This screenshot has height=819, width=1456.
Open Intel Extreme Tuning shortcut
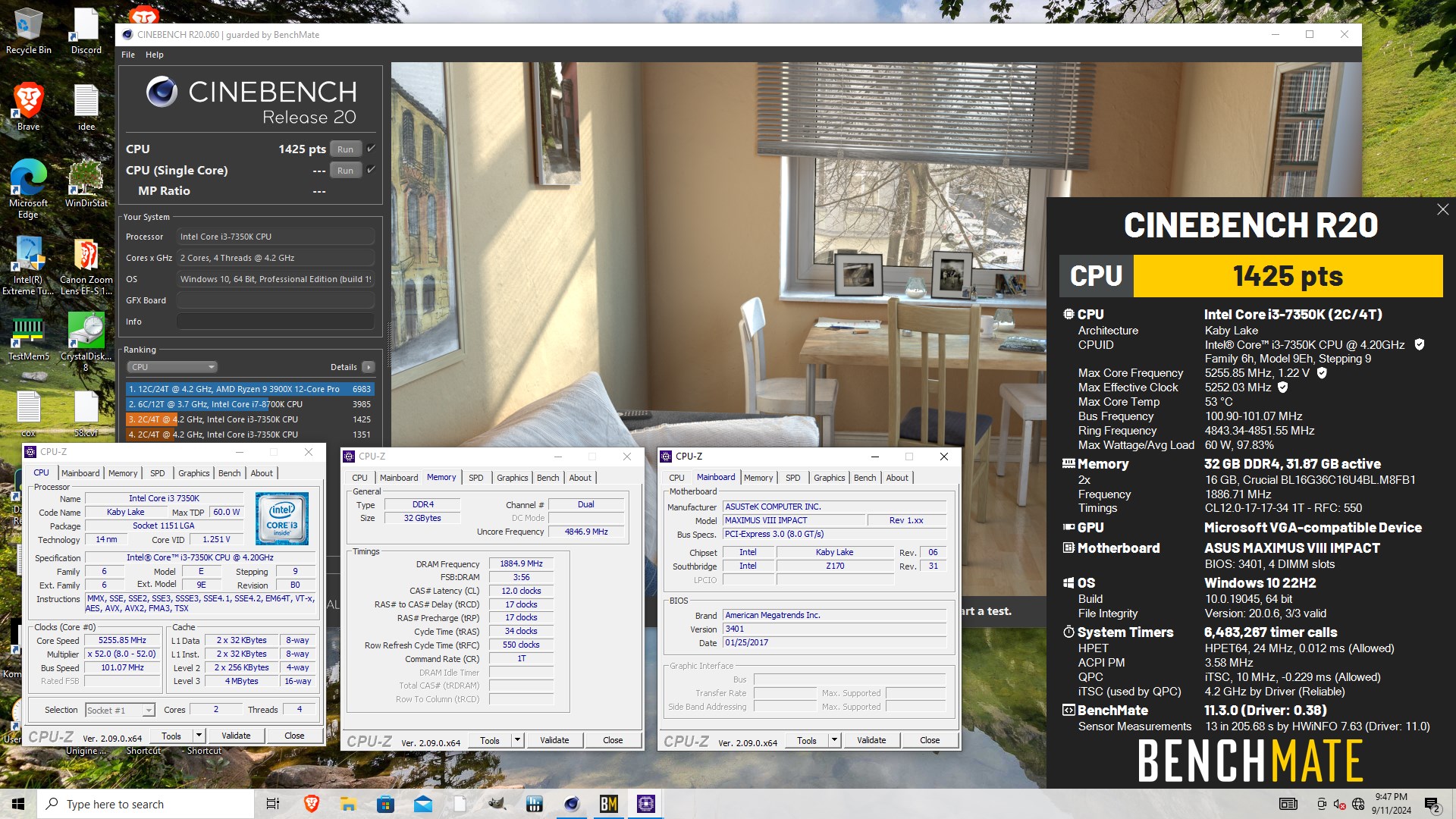[x=28, y=266]
